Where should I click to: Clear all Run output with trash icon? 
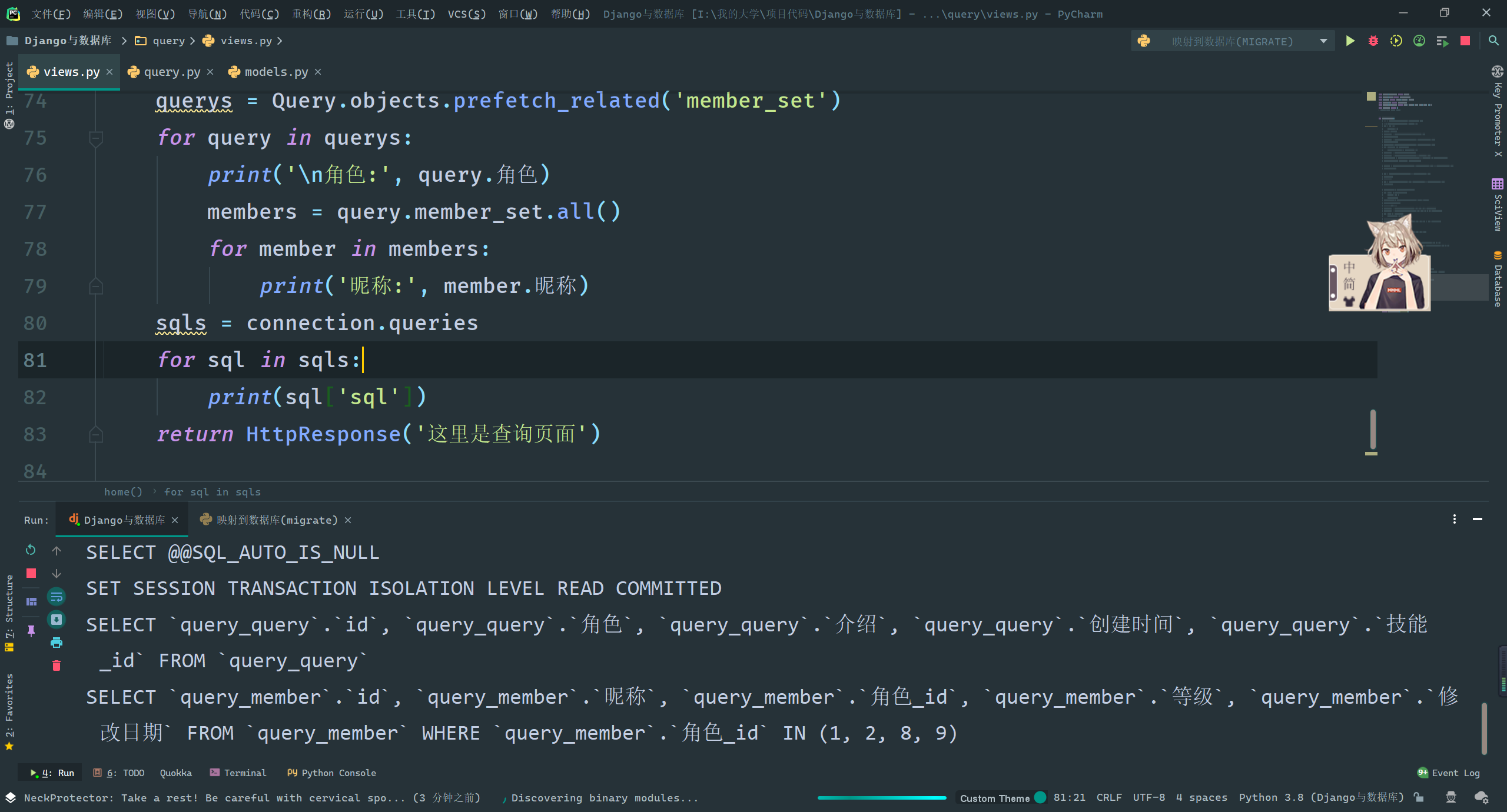click(x=57, y=665)
